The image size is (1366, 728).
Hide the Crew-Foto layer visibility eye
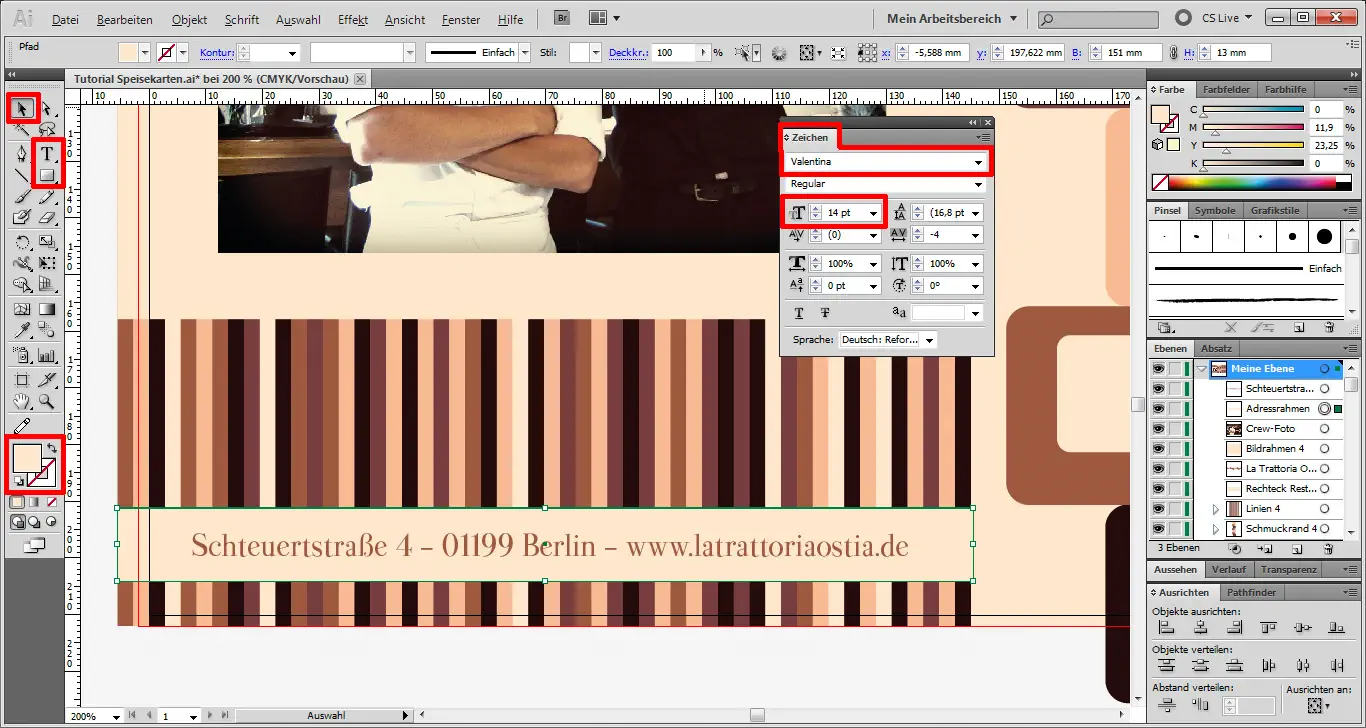tap(1157, 428)
